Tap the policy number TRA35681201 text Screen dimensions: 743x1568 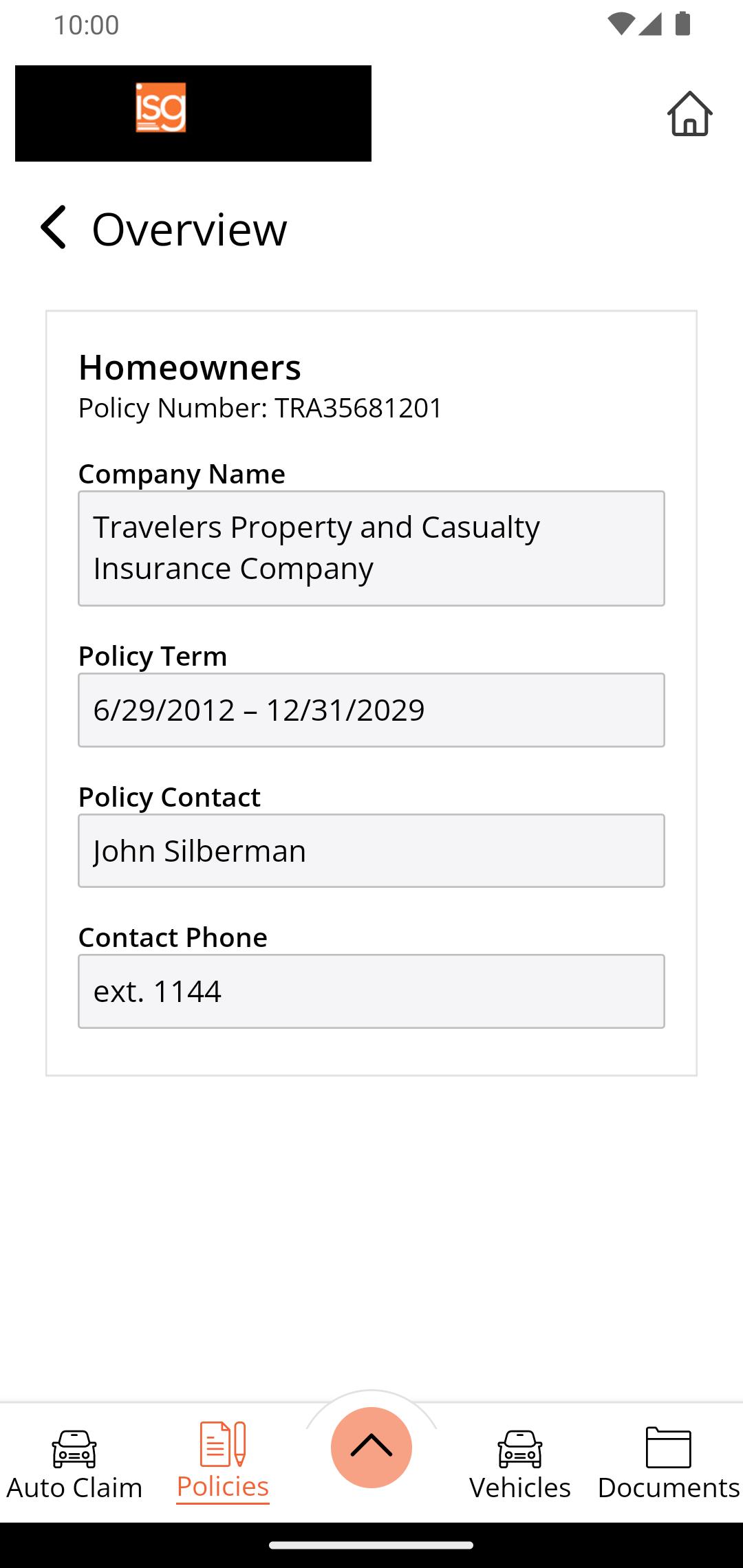pos(358,408)
